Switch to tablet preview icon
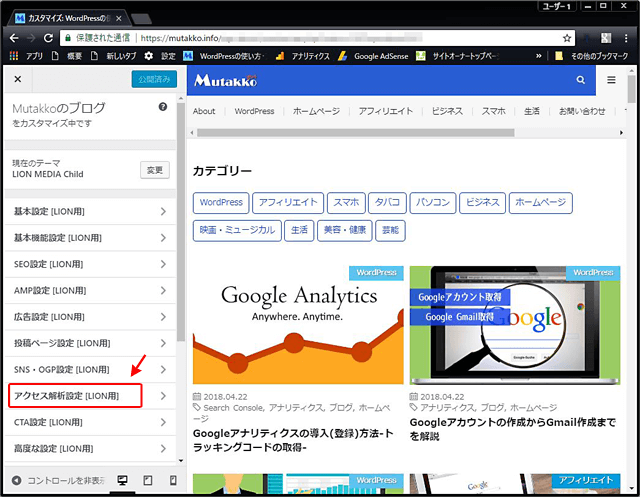 (148, 480)
